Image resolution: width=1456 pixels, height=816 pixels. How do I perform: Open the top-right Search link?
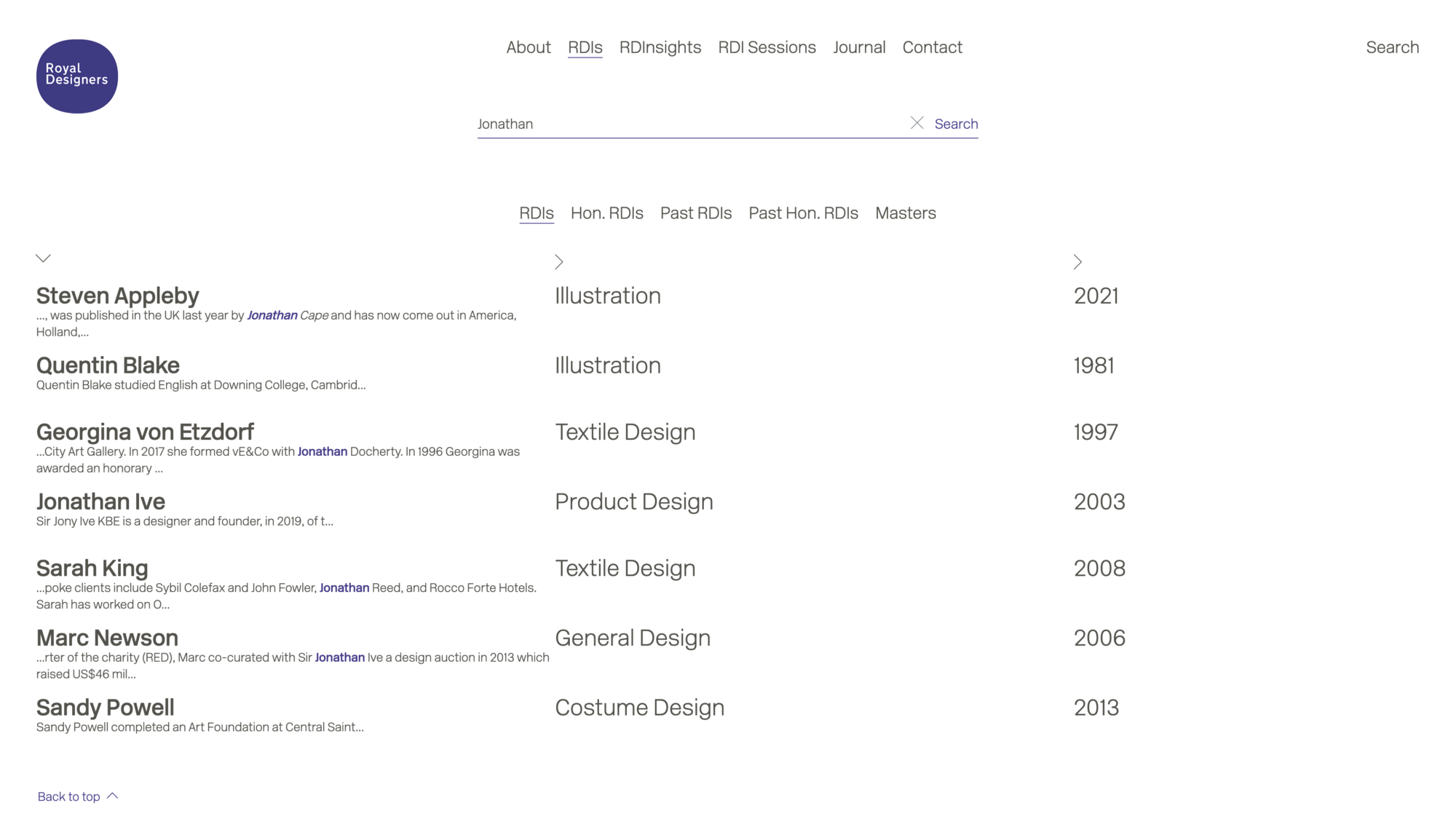1392,47
